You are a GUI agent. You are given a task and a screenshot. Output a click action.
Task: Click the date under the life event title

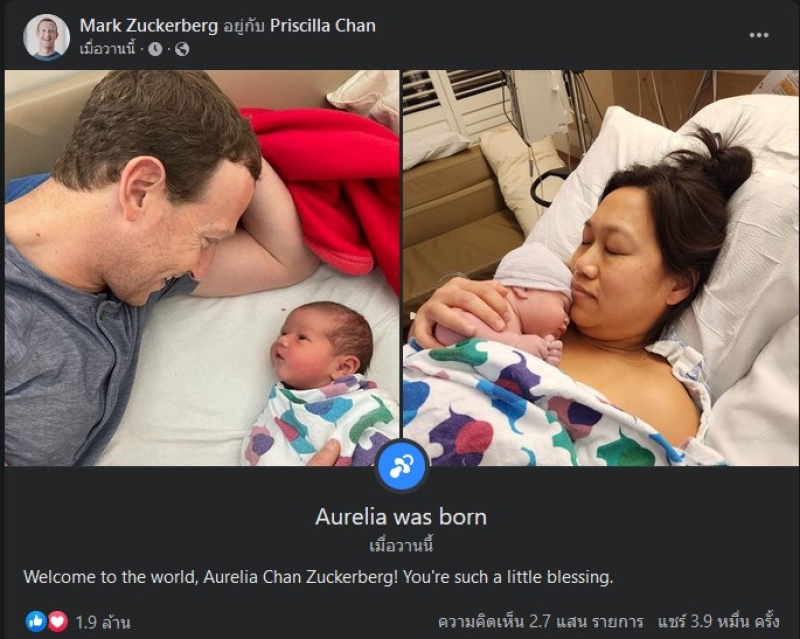401,546
